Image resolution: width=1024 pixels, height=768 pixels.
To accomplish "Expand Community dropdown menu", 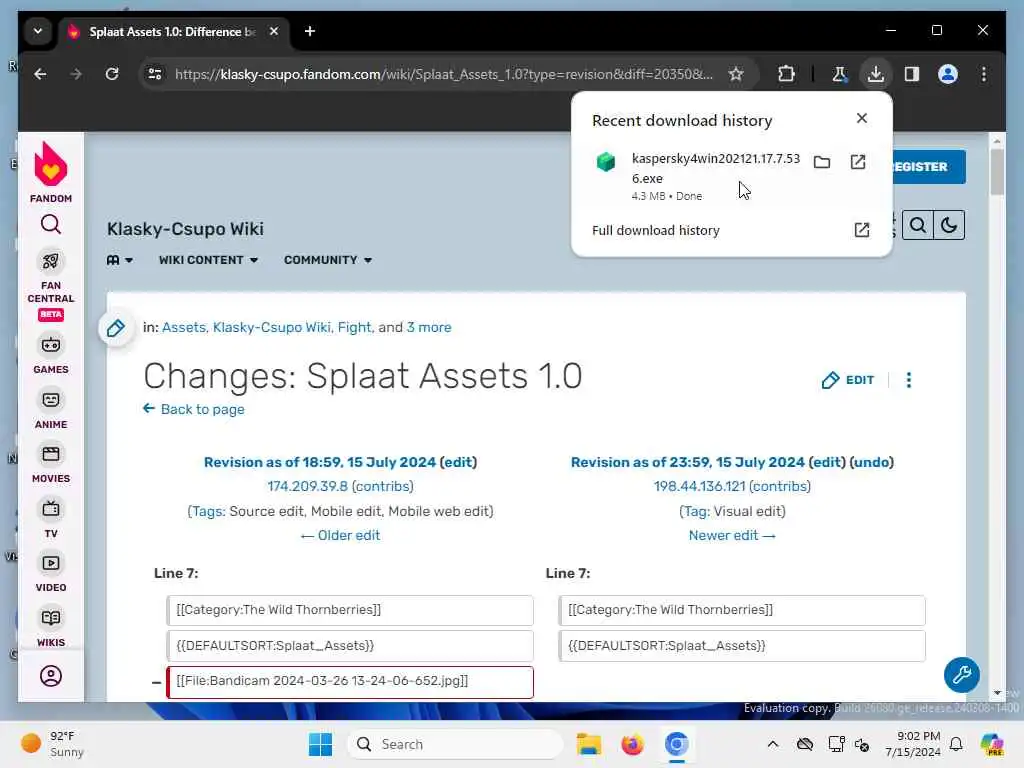I will [x=328, y=260].
